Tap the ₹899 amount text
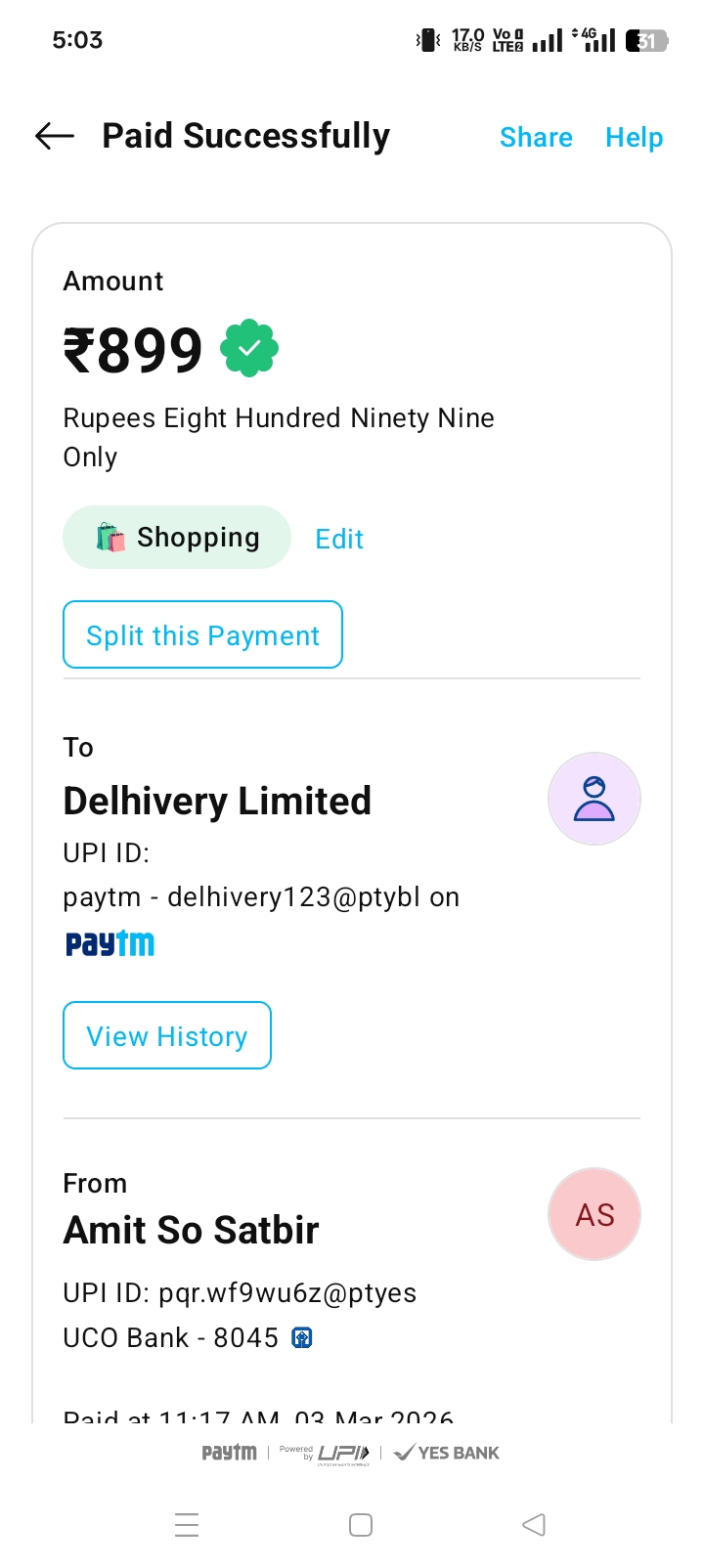The width and height of the screenshot is (704, 1568). click(133, 350)
